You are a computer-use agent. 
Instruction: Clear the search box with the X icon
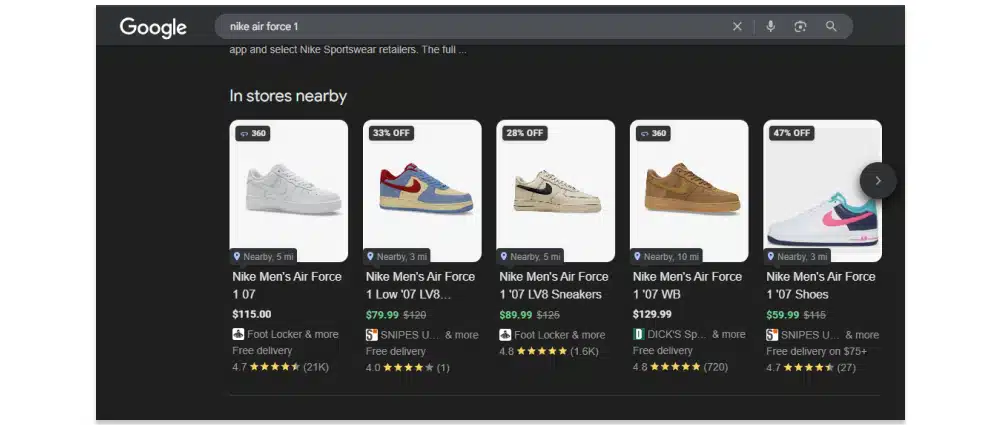[737, 27]
